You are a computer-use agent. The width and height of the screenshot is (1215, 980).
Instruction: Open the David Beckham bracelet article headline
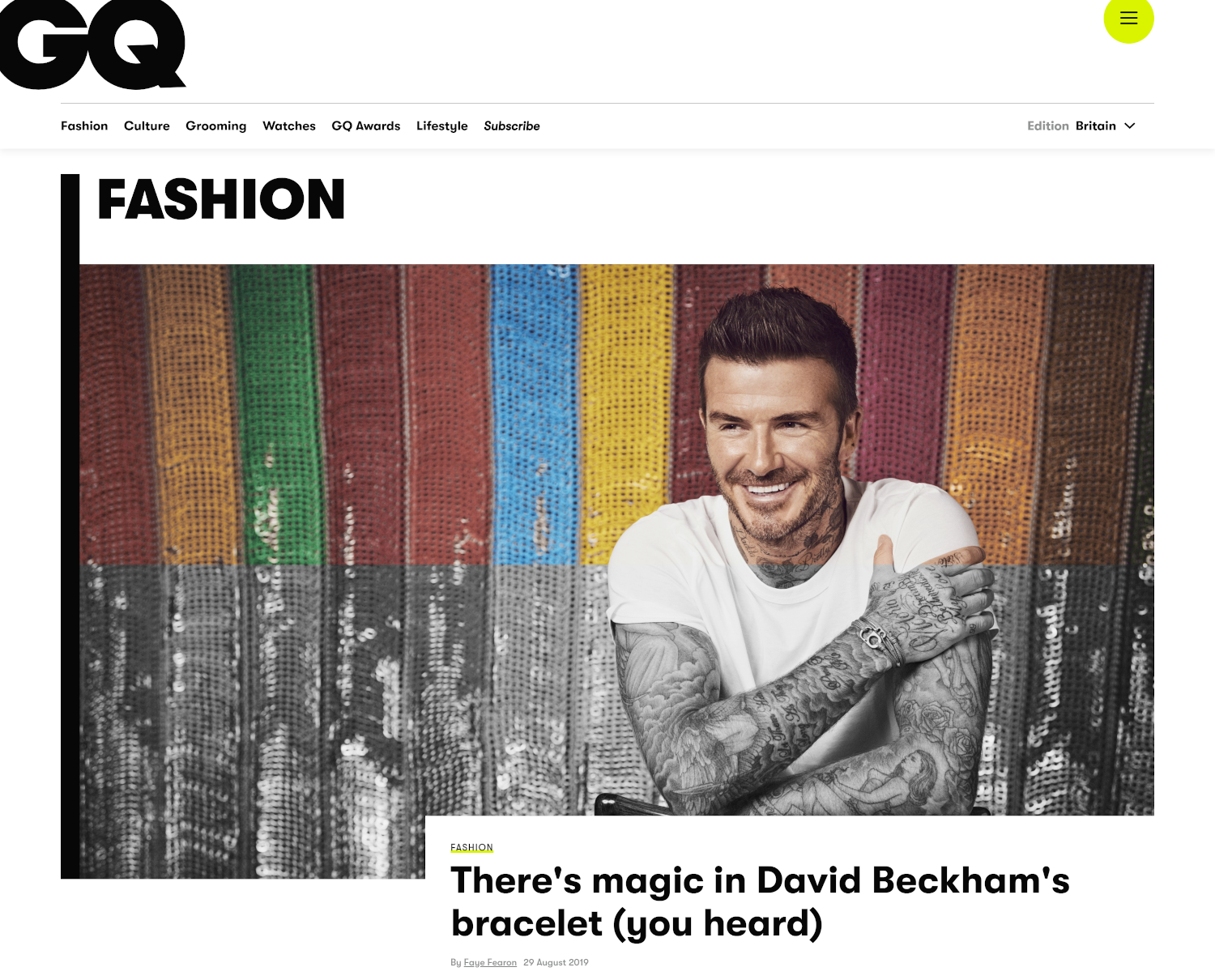760,901
